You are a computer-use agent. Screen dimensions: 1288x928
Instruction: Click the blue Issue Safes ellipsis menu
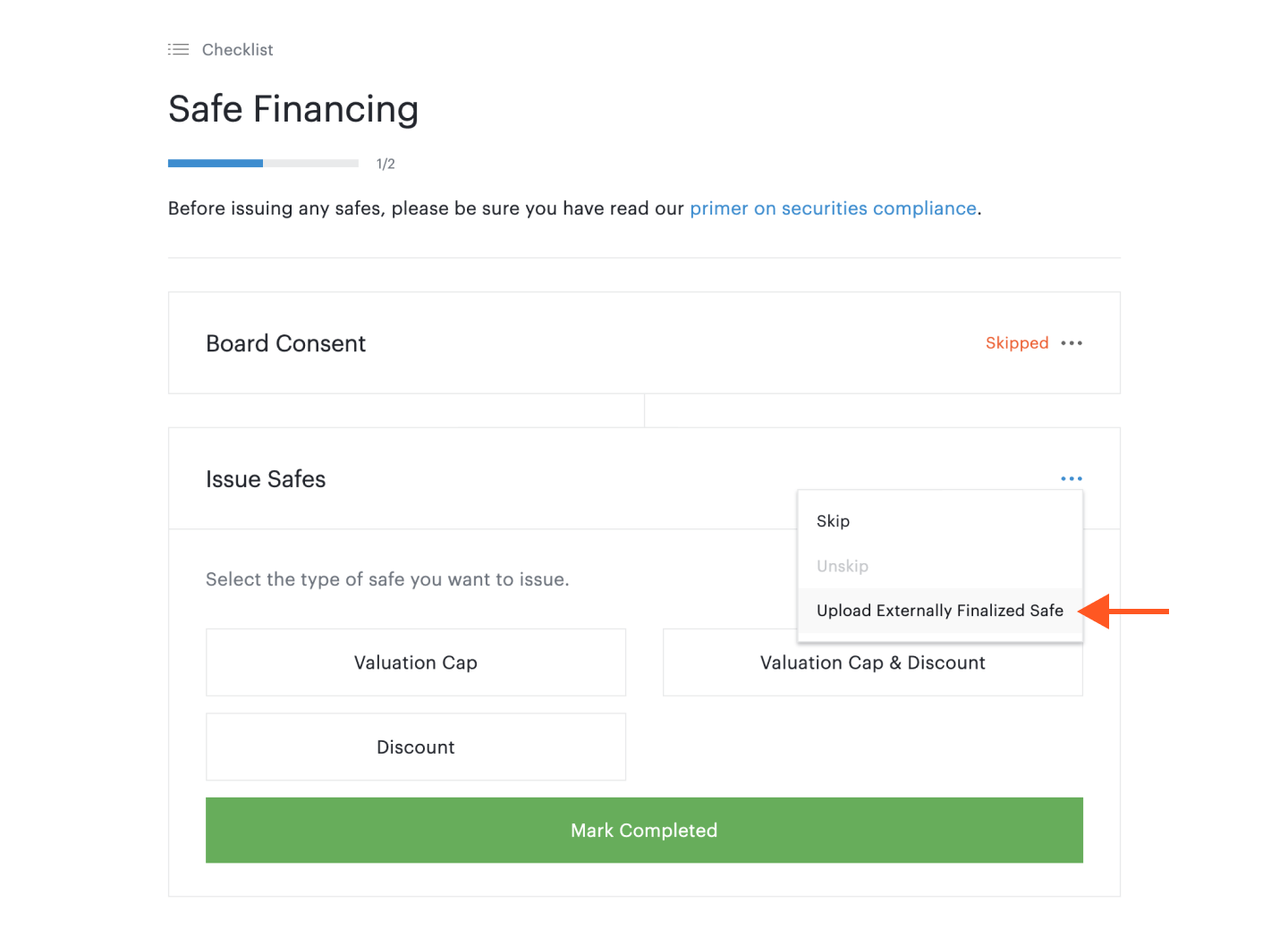tap(1071, 479)
